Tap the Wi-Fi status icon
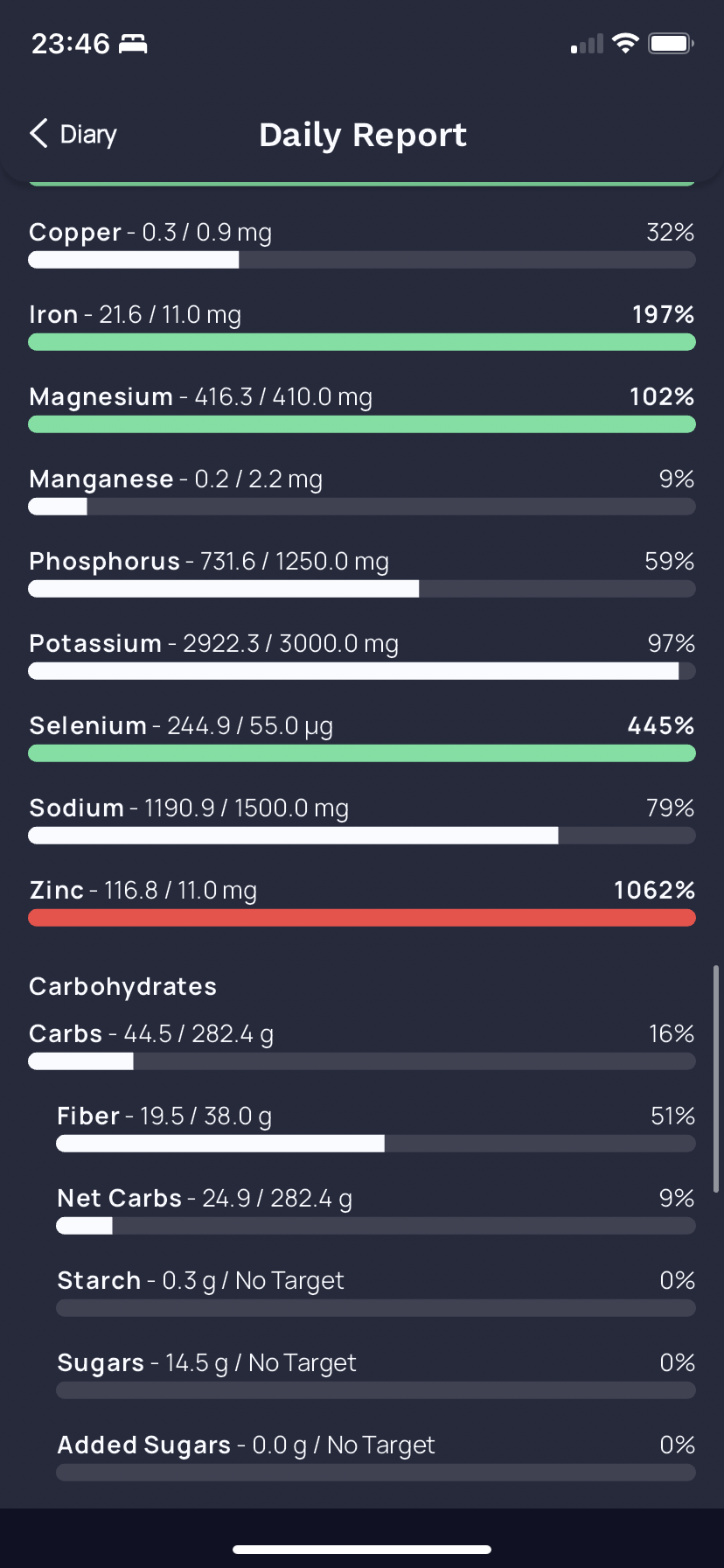 pyautogui.click(x=625, y=43)
